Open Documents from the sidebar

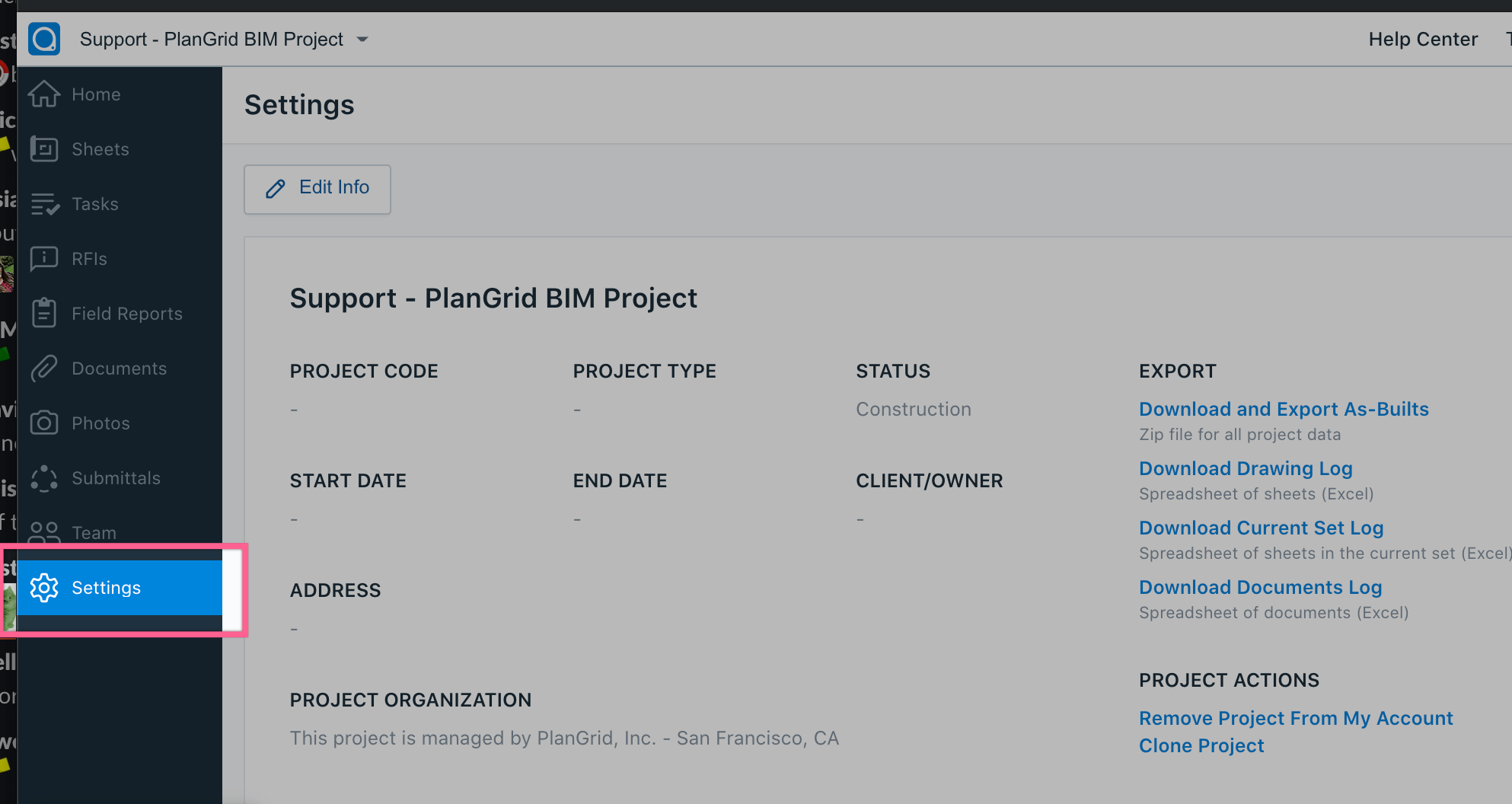(x=119, y=368)
